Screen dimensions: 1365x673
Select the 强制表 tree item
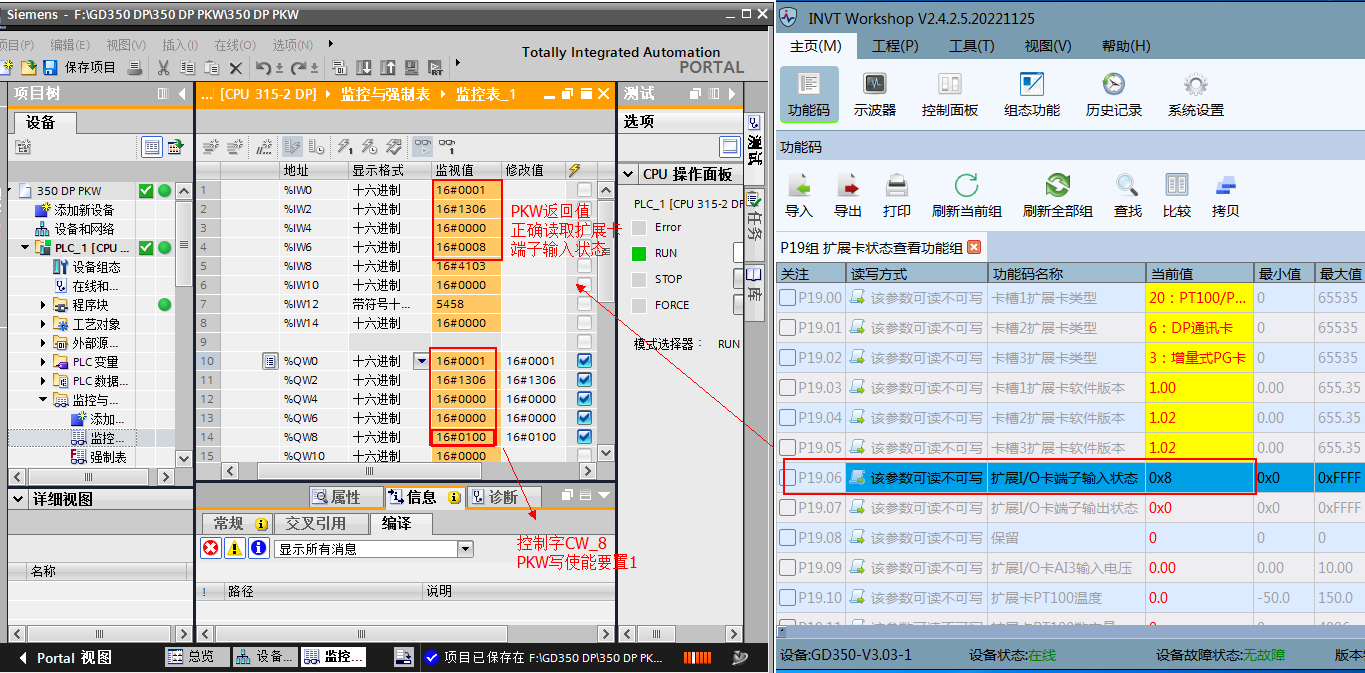tap(99, 457)
